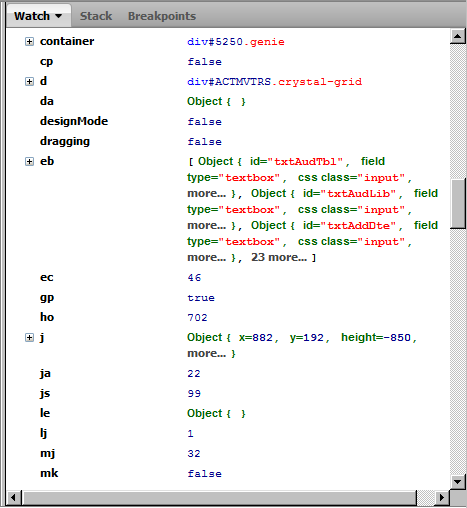Click the value 32 of mj
This screenshot has height=508, width=467.
194,454
